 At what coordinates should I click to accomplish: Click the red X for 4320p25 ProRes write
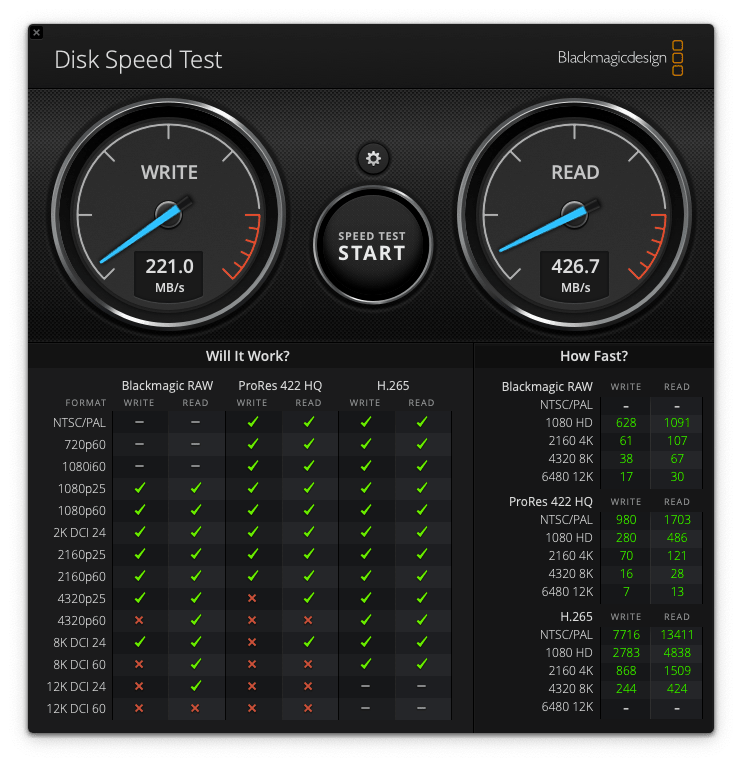point(252,598)
